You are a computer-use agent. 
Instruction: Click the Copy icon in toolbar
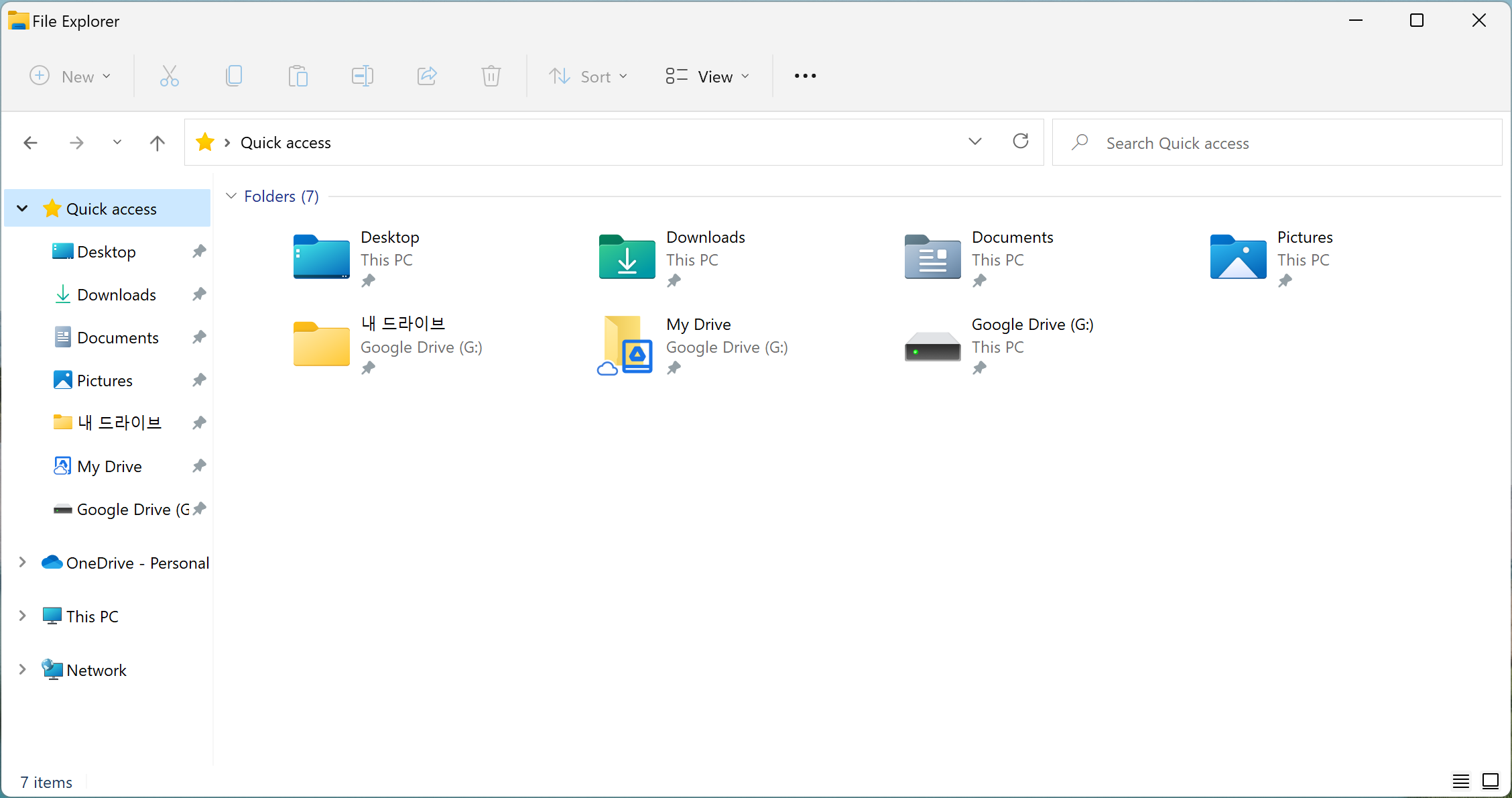(x=234, y=76)
